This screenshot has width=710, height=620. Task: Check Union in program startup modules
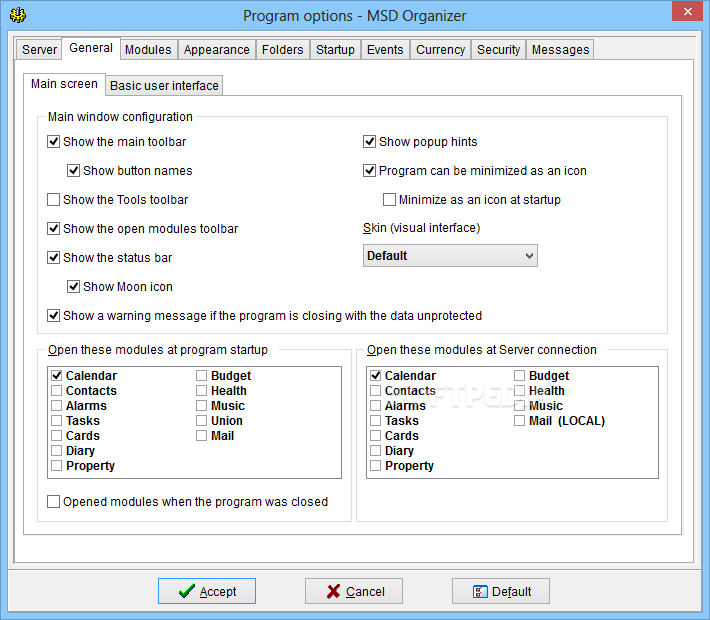[x=201, y=420]
